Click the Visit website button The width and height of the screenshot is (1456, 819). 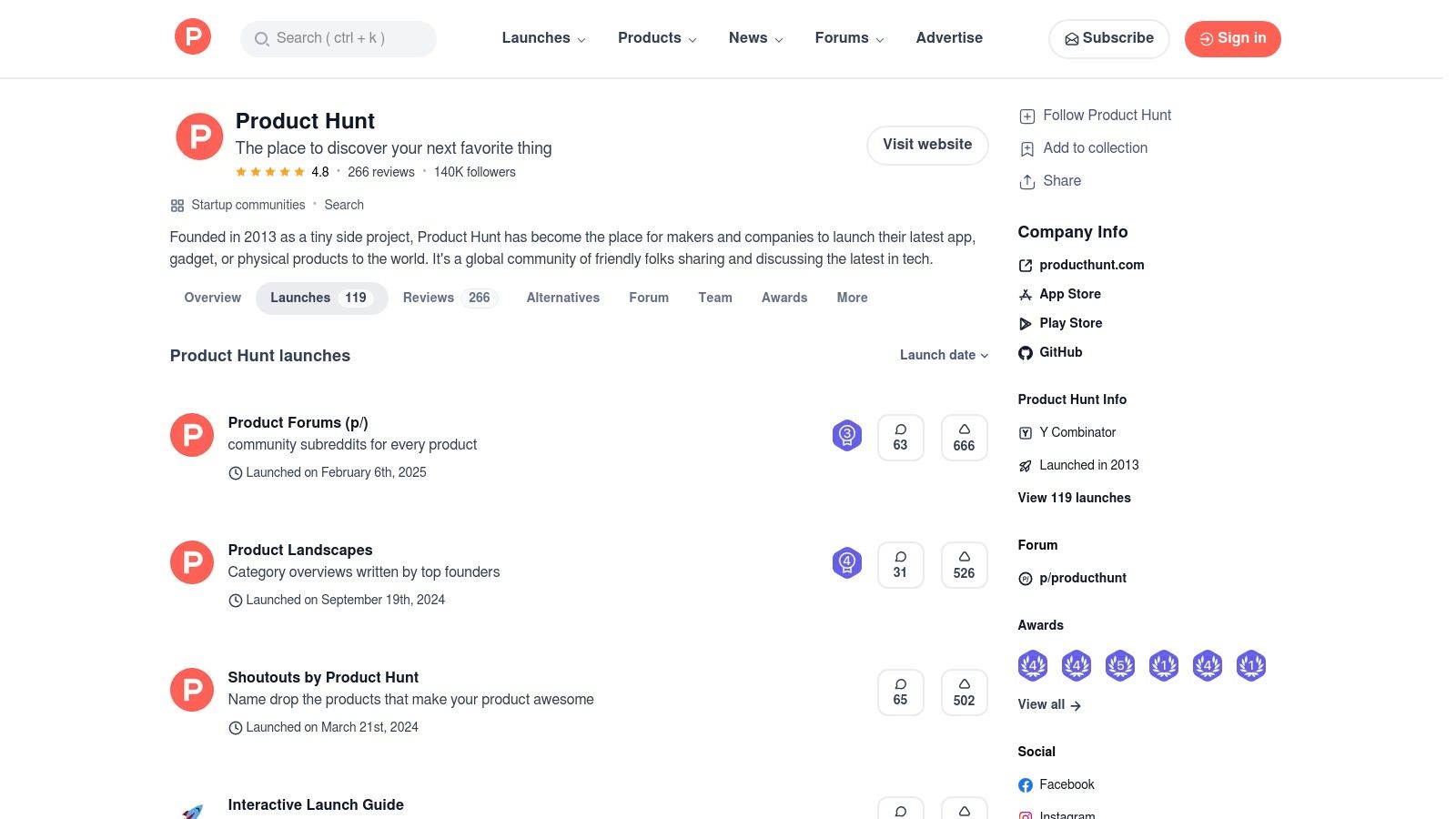[x=927, y=145]
